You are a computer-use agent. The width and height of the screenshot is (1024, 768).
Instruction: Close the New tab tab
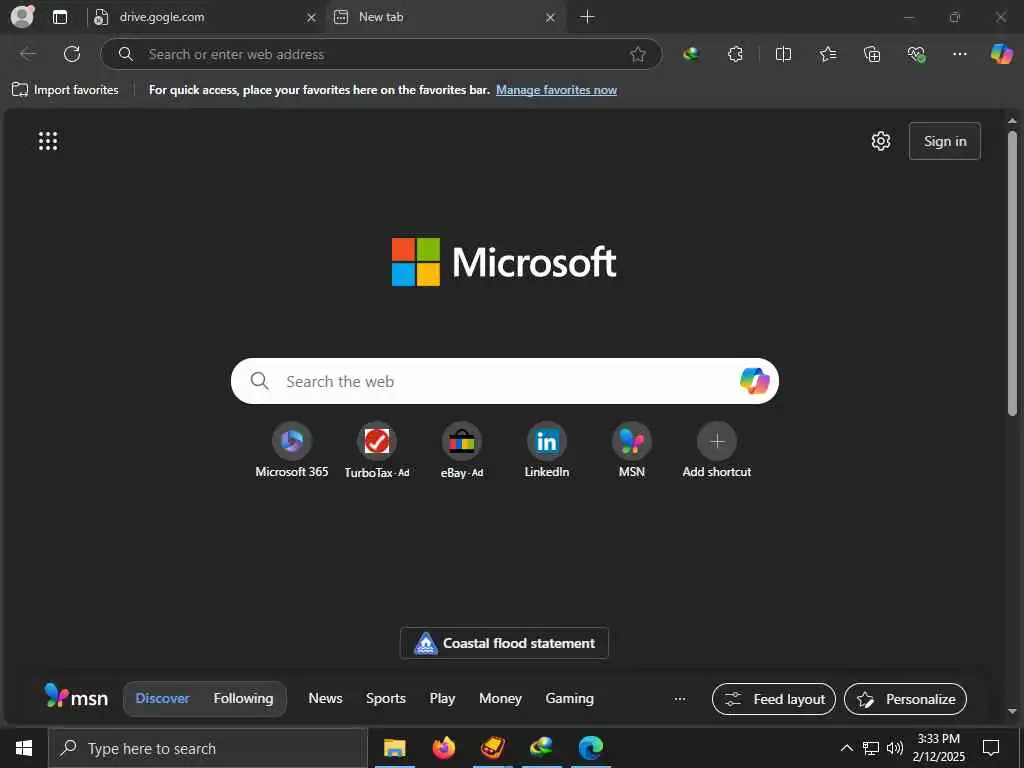(x=551, y=18)
